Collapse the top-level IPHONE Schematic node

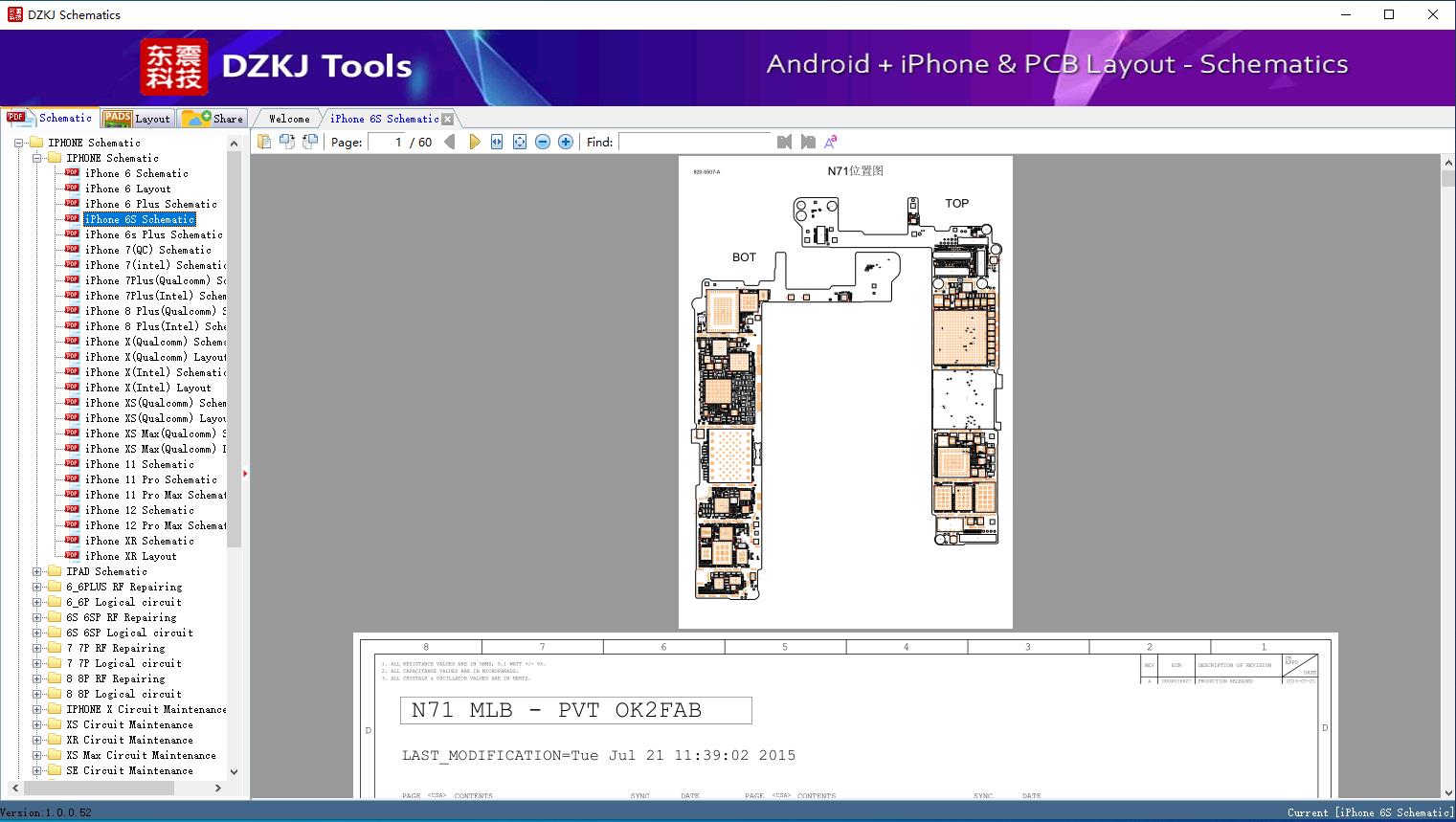(x=19, y=143)
